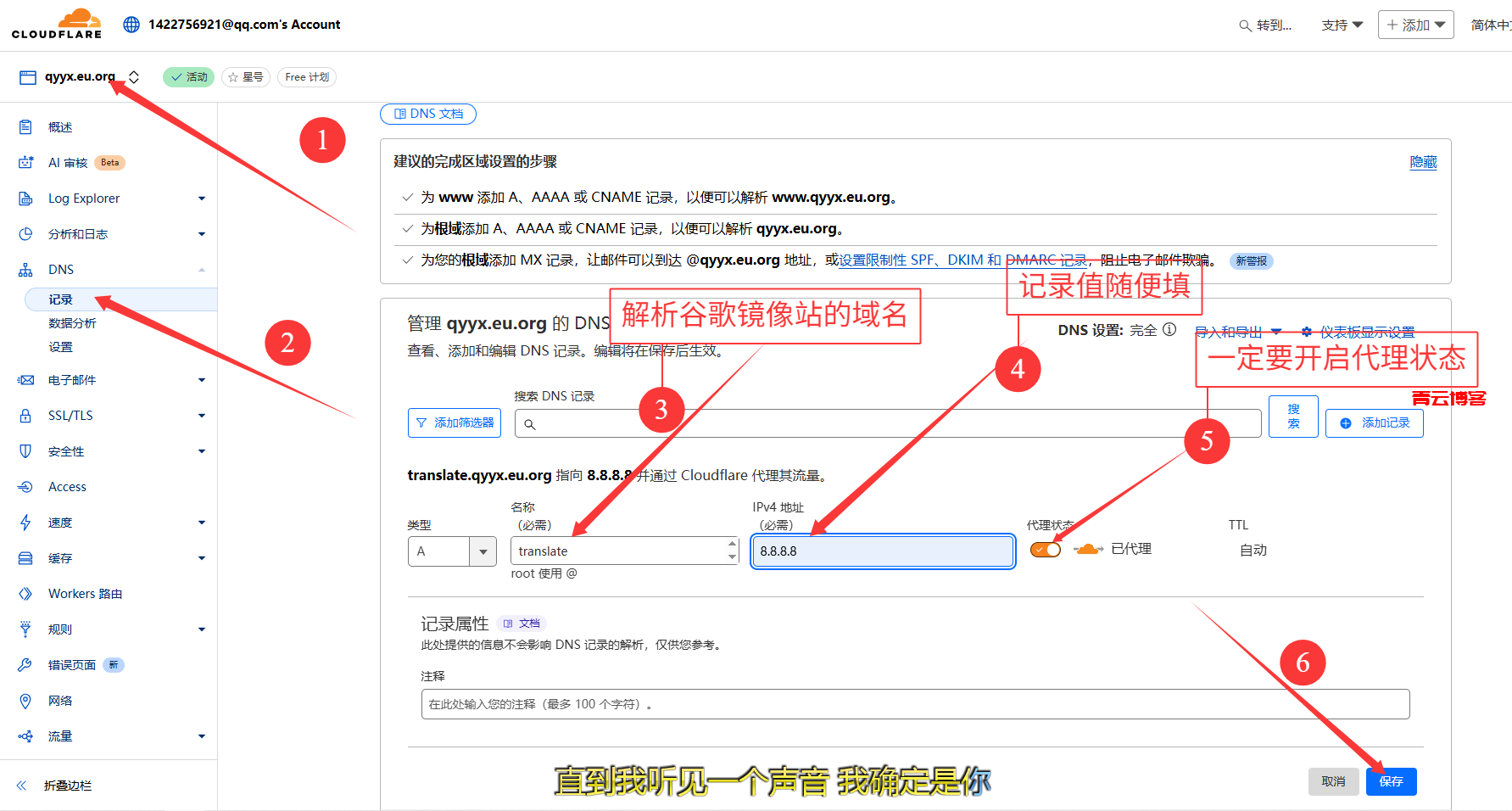
Task: Click the 错误页面 wrench icon
Action: 25,665
